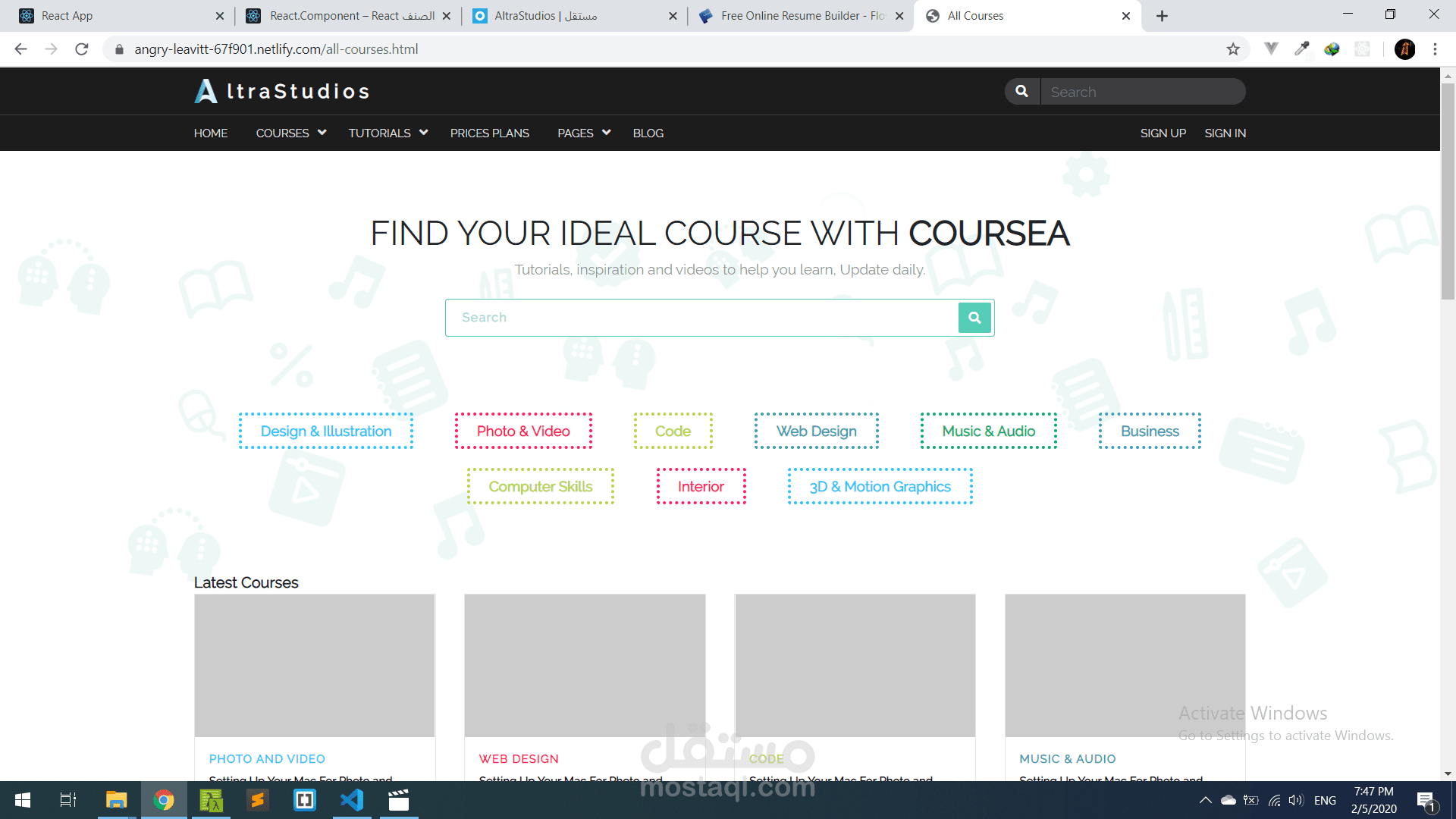Switch to the React App tab
The image size is (1456, 819).
(114, 16)
